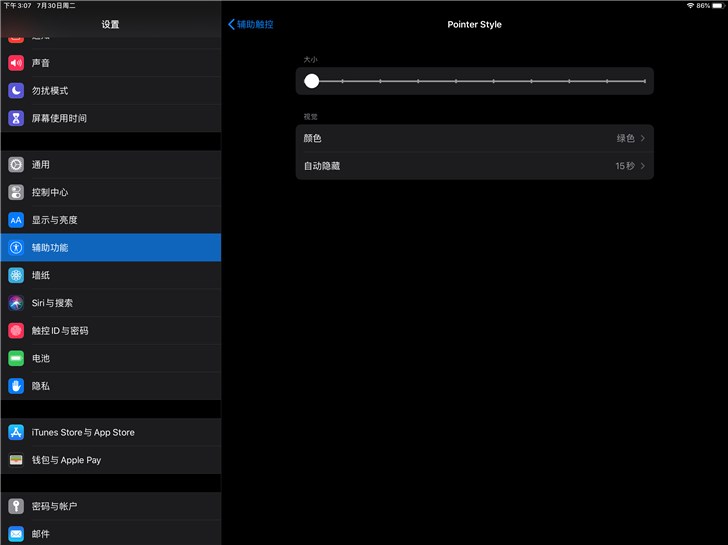Tap the 辅助功能 accessibility icon
This screenshot has height=545, width=728.
pyautogui.click(x=16, y=247)
